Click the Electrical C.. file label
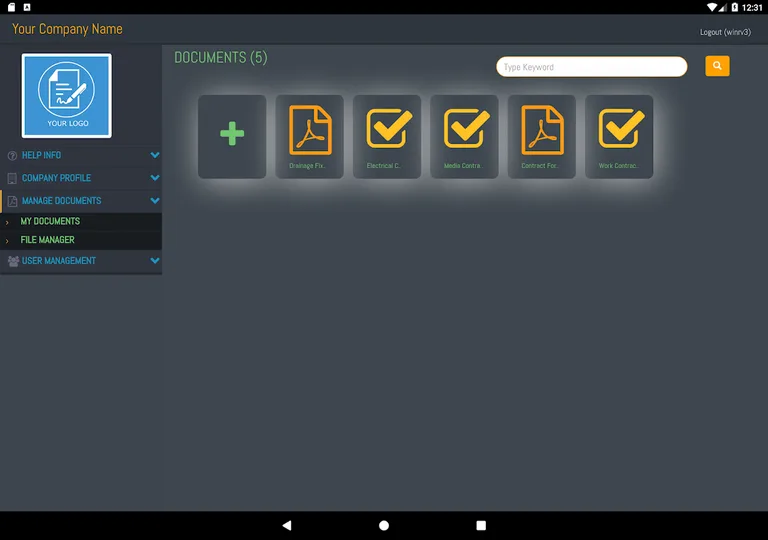Image resolution: width=768 pixels, height=540 pixels. 384,166
